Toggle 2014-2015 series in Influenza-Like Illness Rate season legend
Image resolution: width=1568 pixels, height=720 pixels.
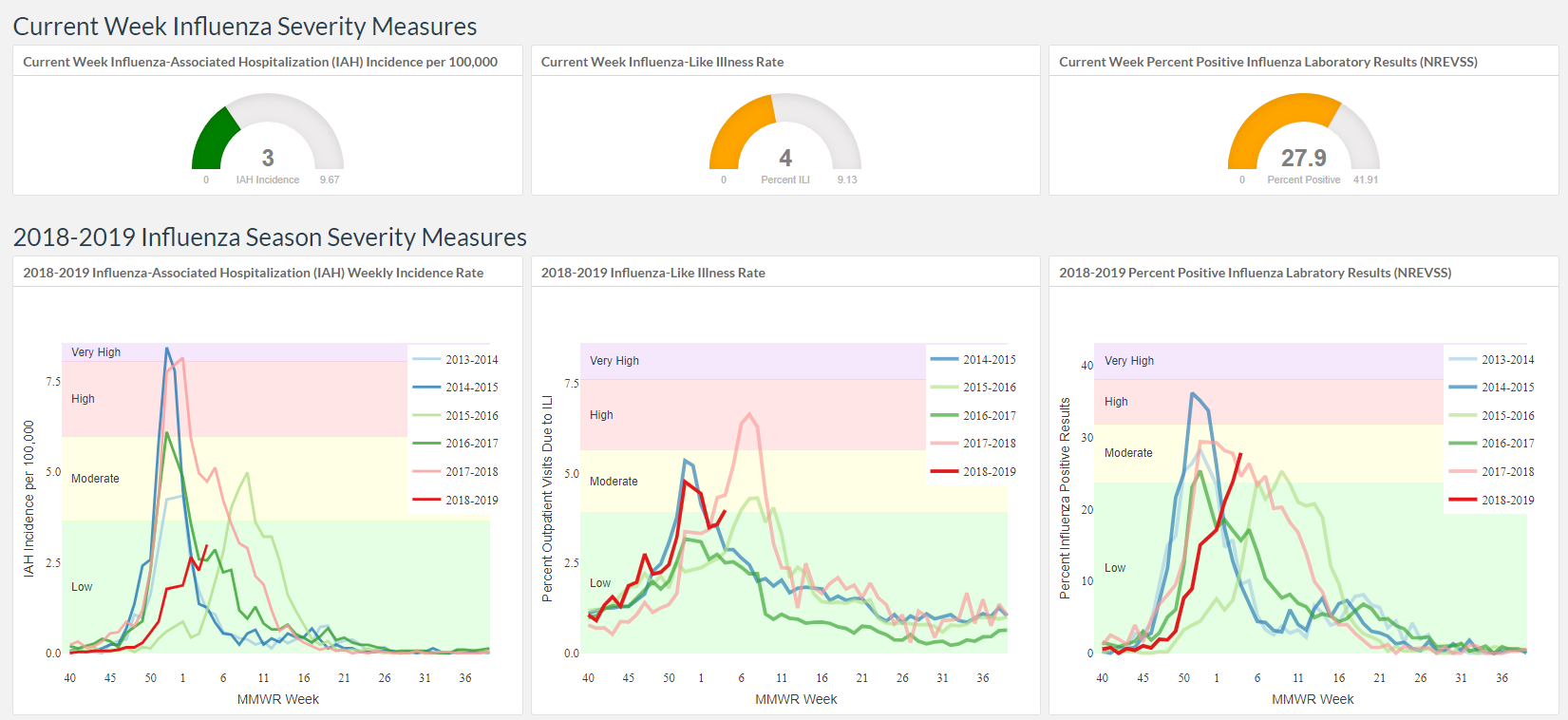point(973,360)
